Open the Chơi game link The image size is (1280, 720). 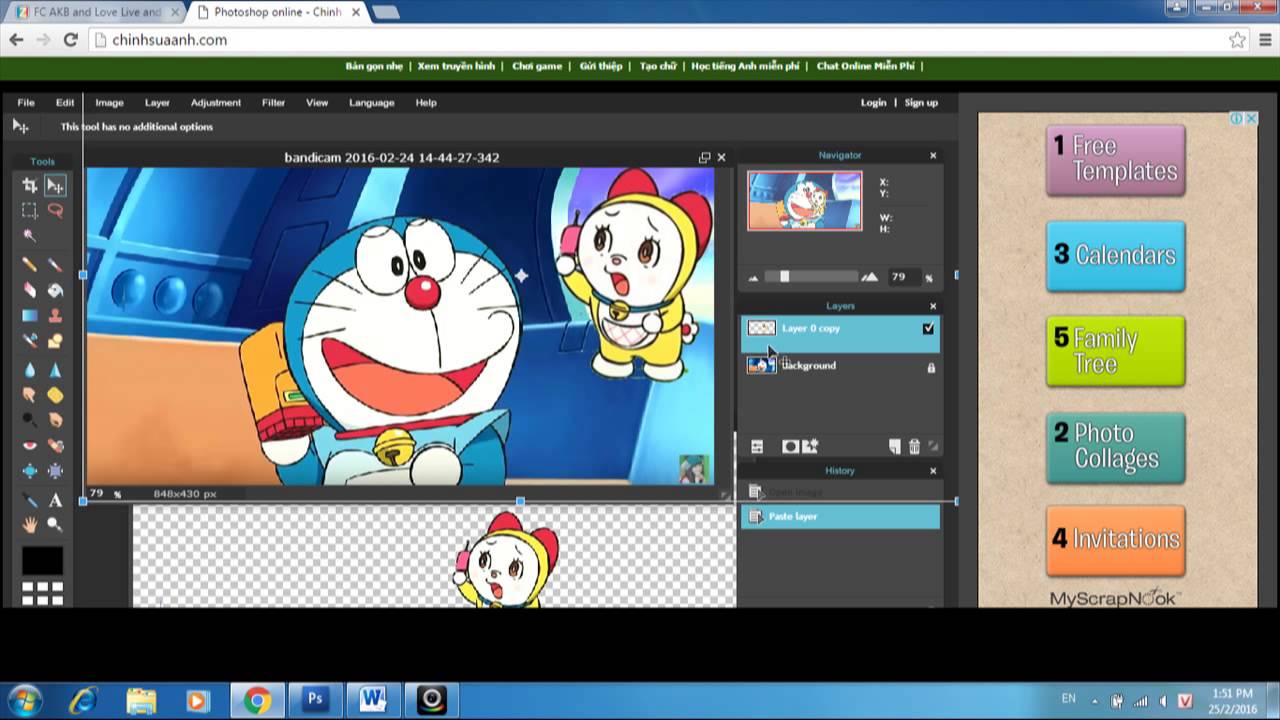537,66
